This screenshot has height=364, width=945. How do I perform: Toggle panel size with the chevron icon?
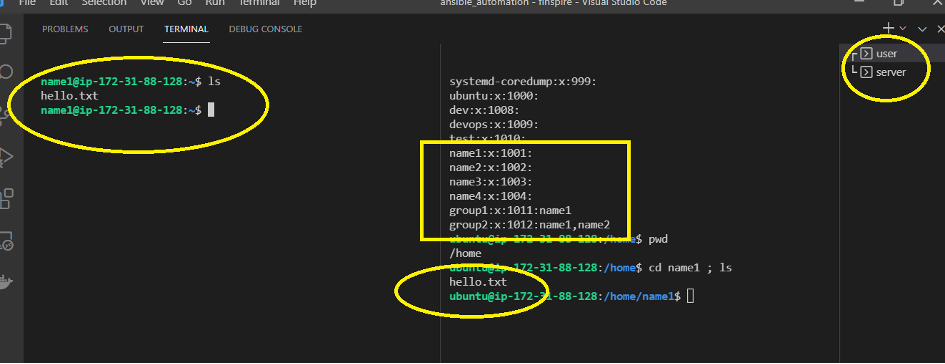pos(922,28)
